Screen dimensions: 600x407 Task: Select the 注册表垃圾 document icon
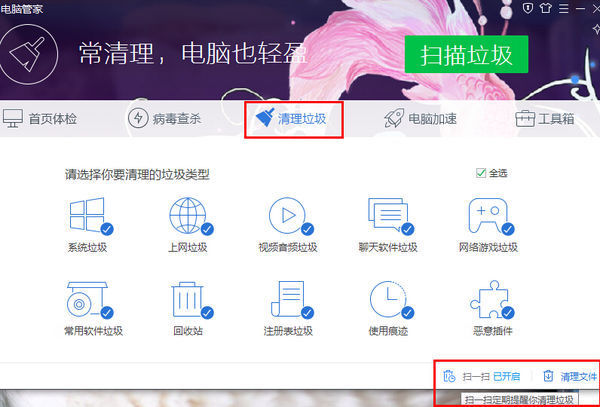[x=287, y=300]
